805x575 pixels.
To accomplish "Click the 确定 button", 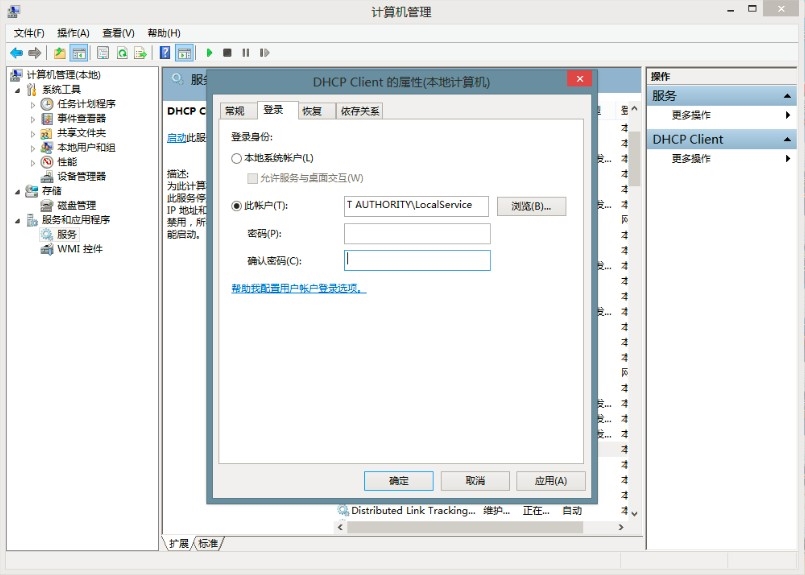I will coord(398,481).
